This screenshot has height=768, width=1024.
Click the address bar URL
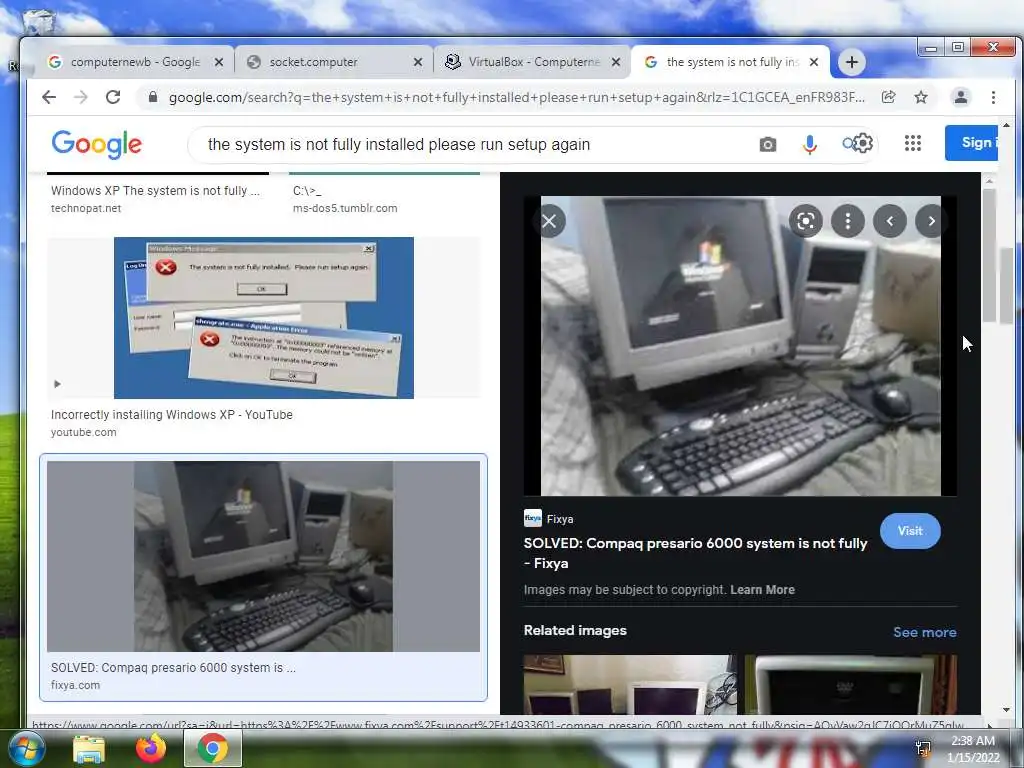[516, 97]
